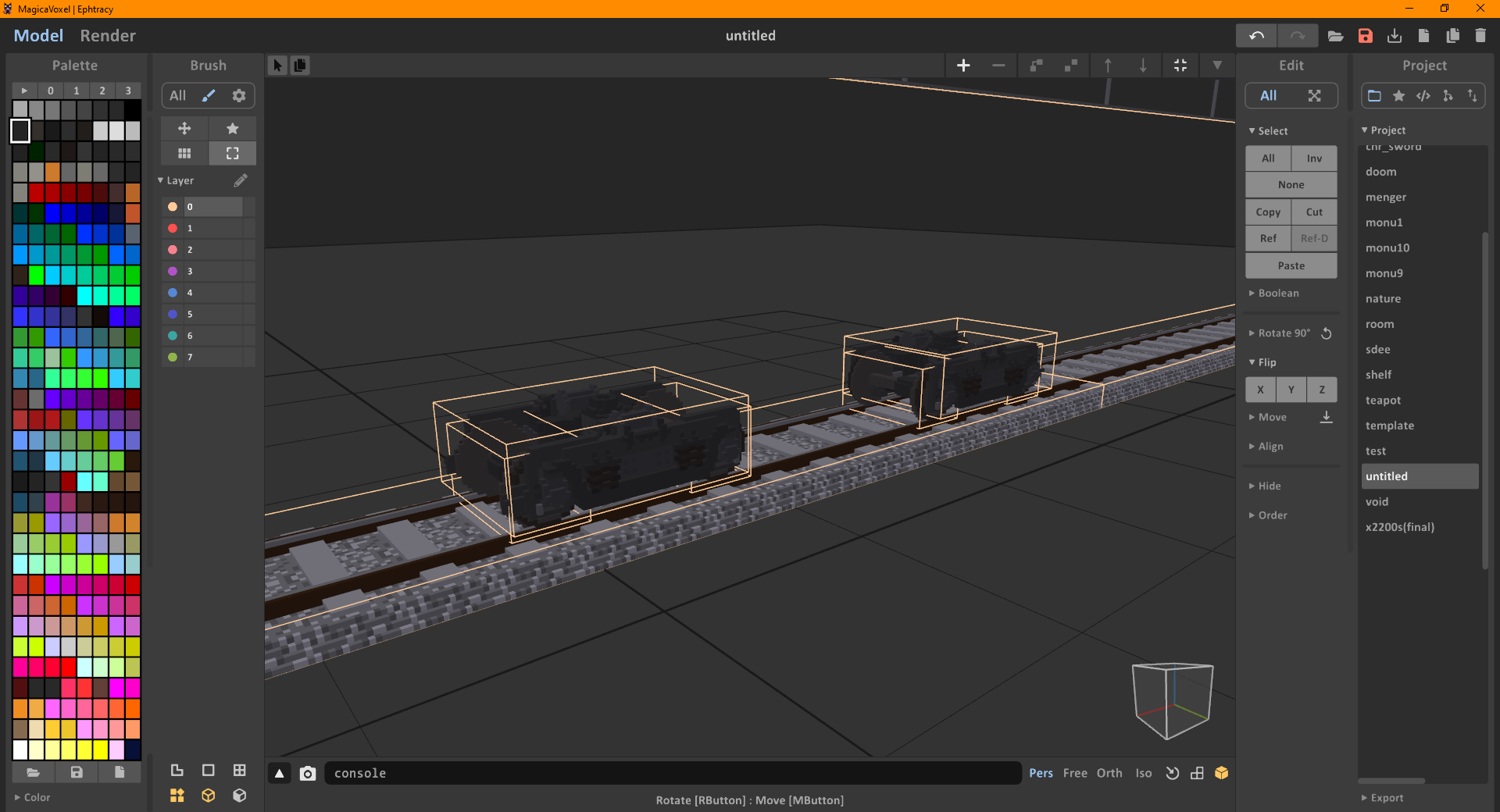Open the brush settings gear icon

click(239, 95)
